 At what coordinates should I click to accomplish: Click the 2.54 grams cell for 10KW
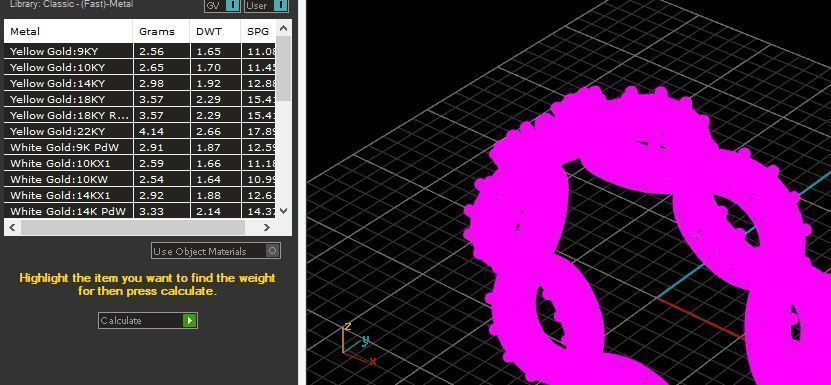161,179
